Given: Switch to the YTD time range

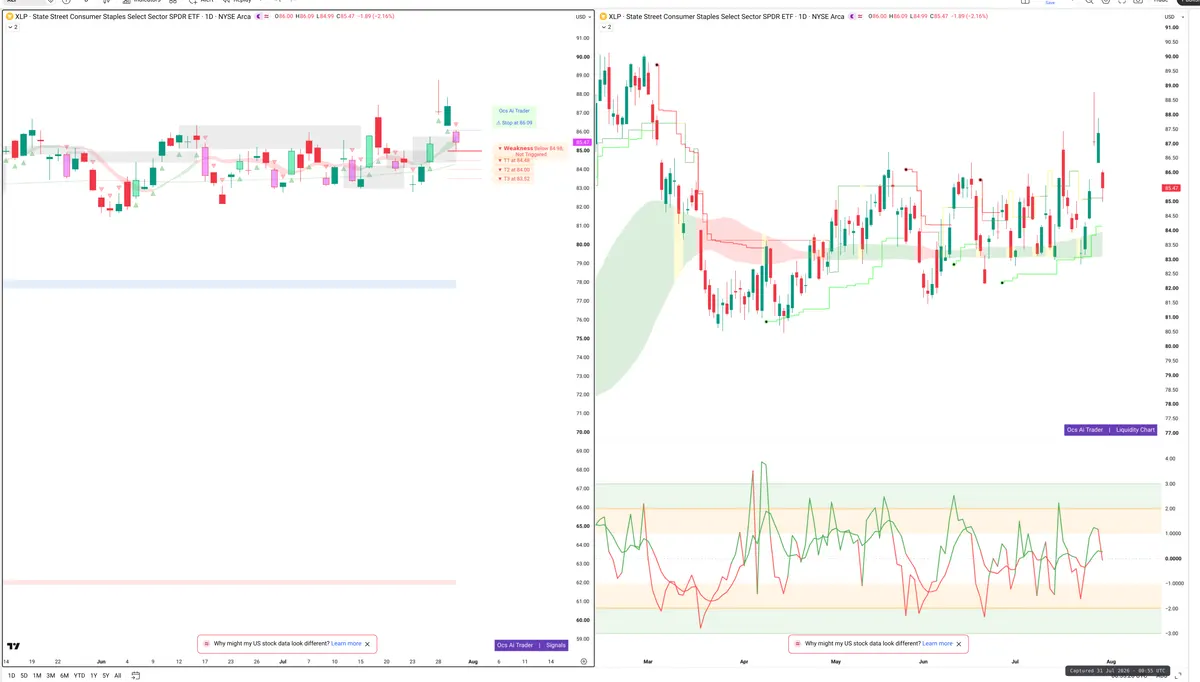Looking at the screenshot, I should 79,676.
